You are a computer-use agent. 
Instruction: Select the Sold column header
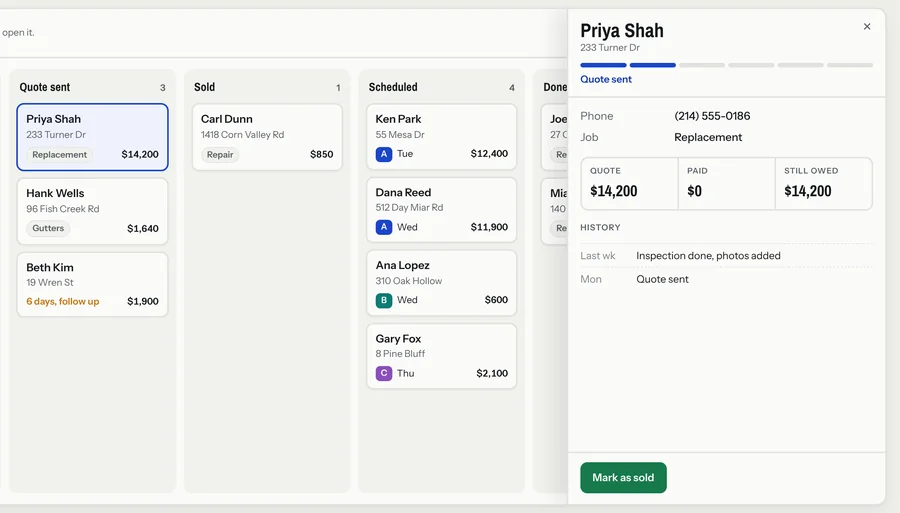pos(204,87)
